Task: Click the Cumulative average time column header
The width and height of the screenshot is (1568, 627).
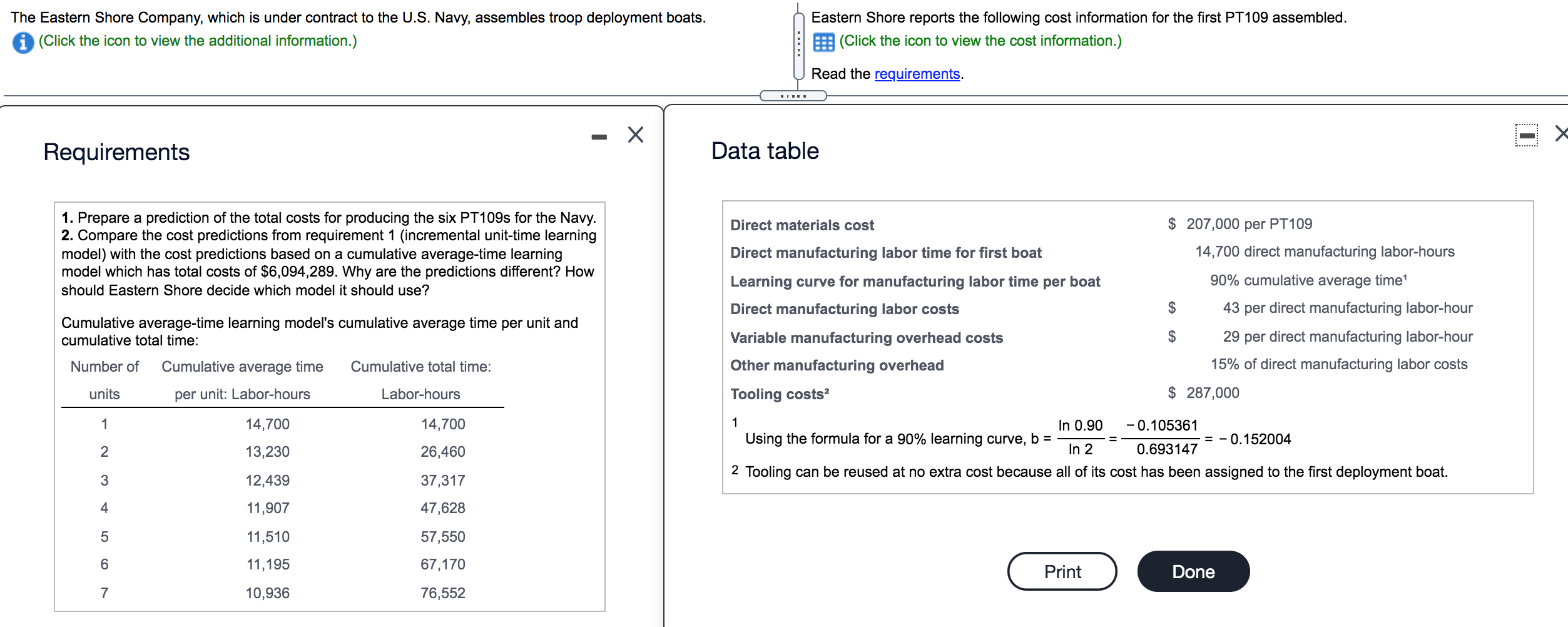Action: click(242, 380)
